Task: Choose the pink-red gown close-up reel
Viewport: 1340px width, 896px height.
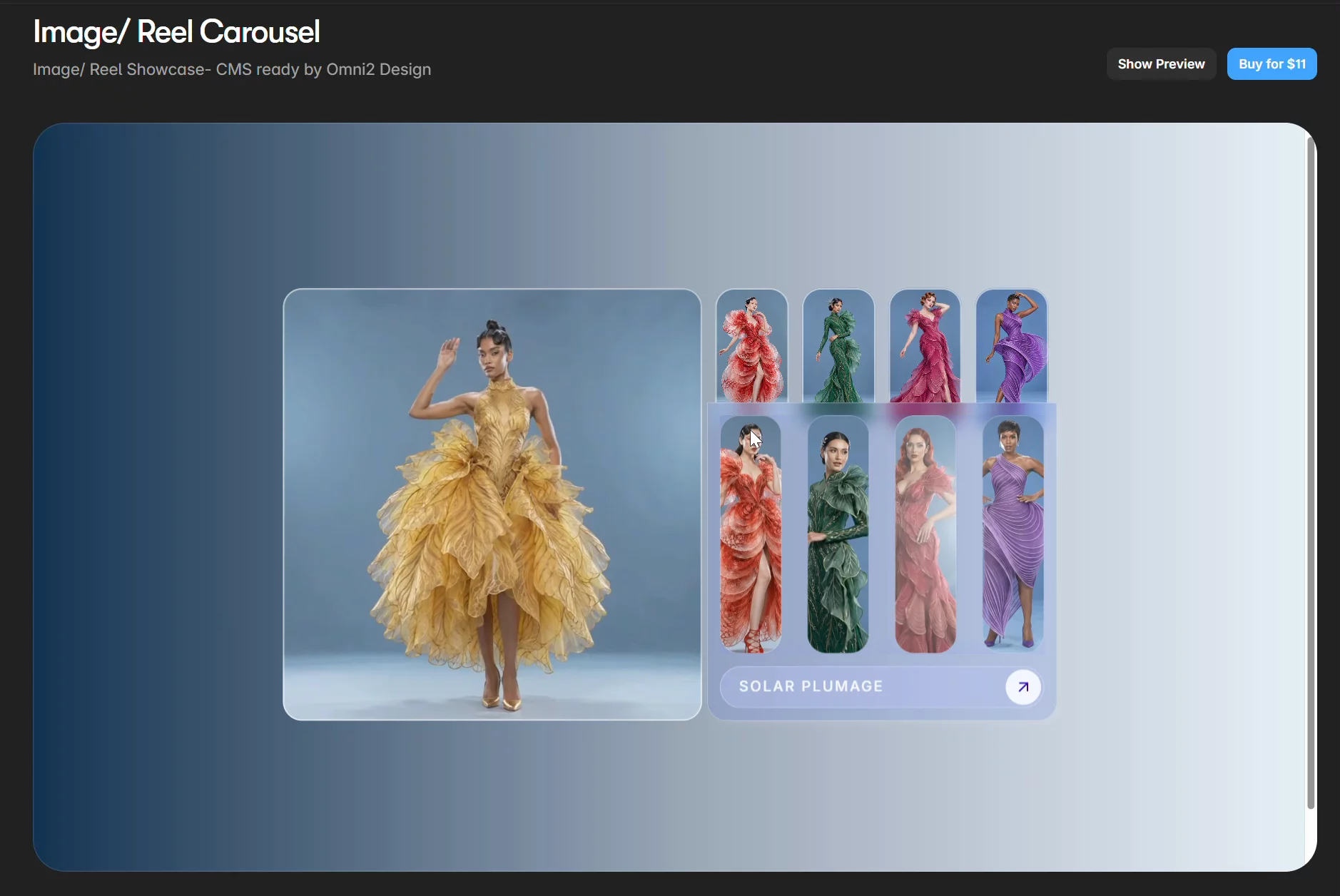Action: [x=925, y=534]
